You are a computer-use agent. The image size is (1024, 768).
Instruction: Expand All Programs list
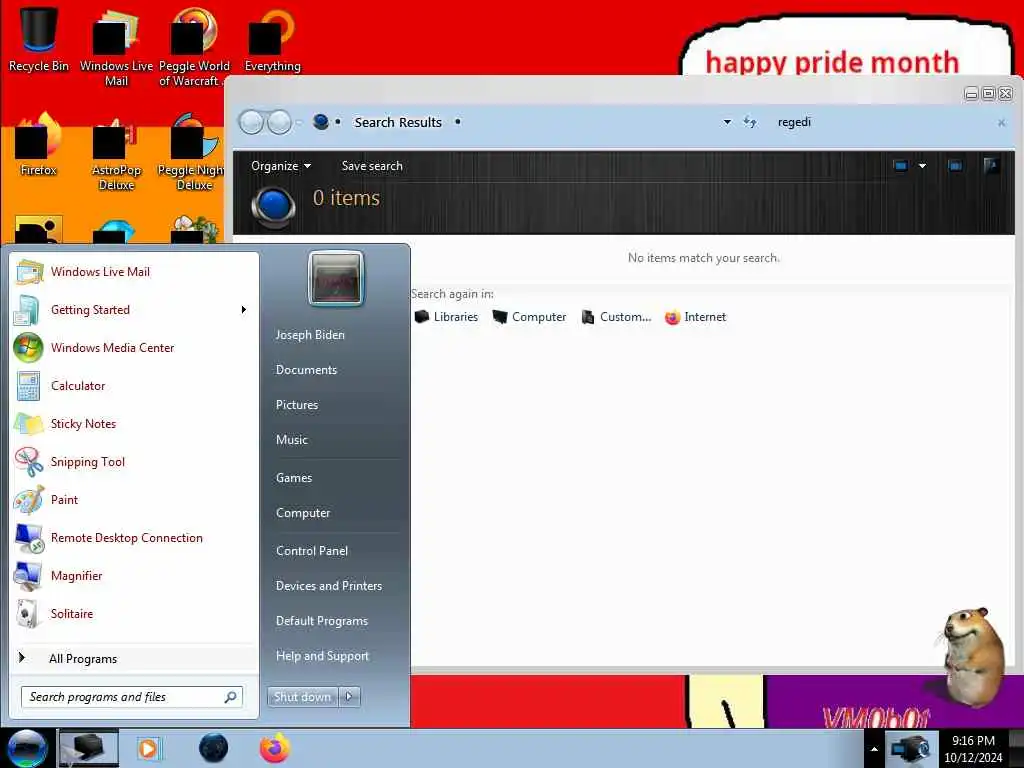click(x=134, y=658)
